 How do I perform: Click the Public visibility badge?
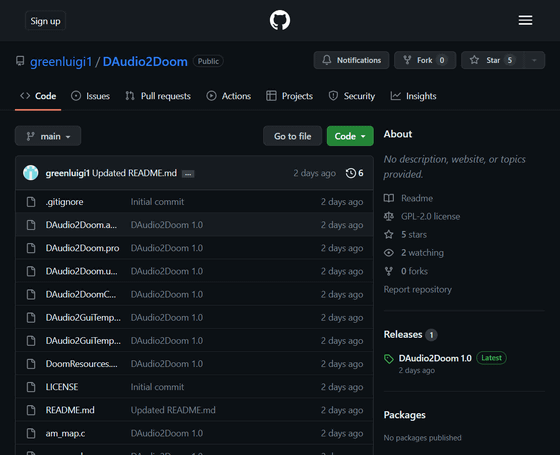pyautogui.click(x=208, y=61)
